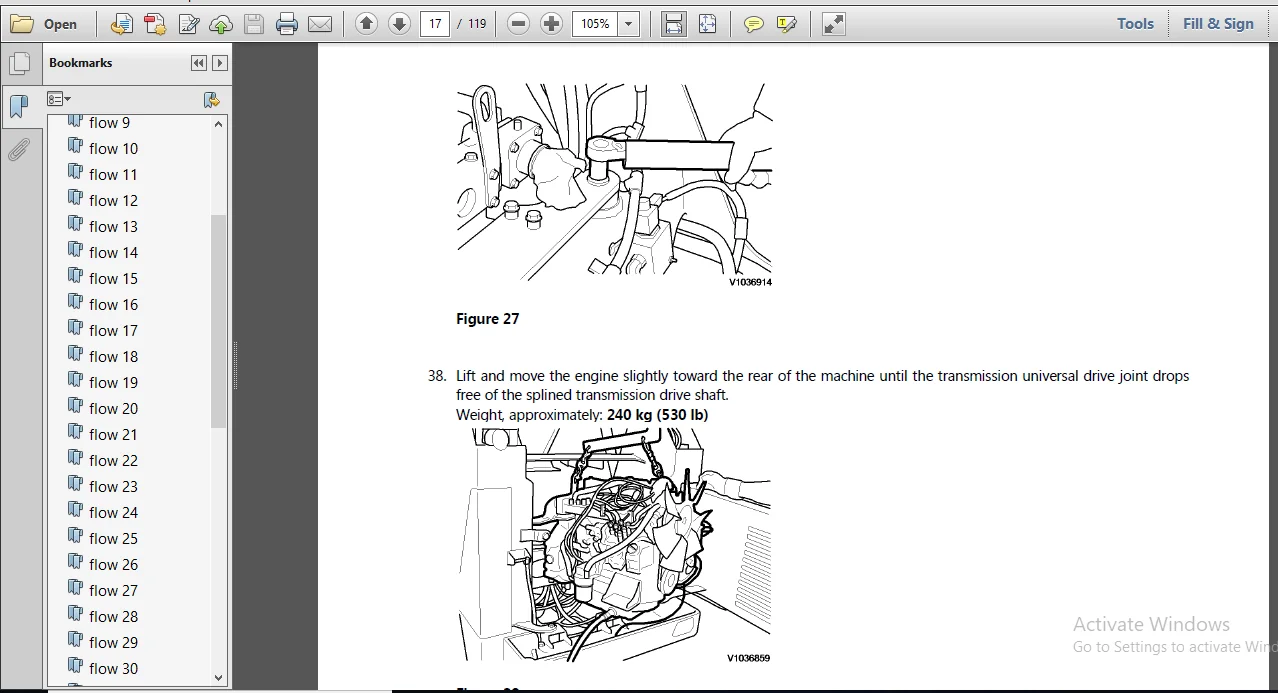Screen dimensions: 1278x693
Task: Click the Export PDF icon
Action: coord(155,24)
